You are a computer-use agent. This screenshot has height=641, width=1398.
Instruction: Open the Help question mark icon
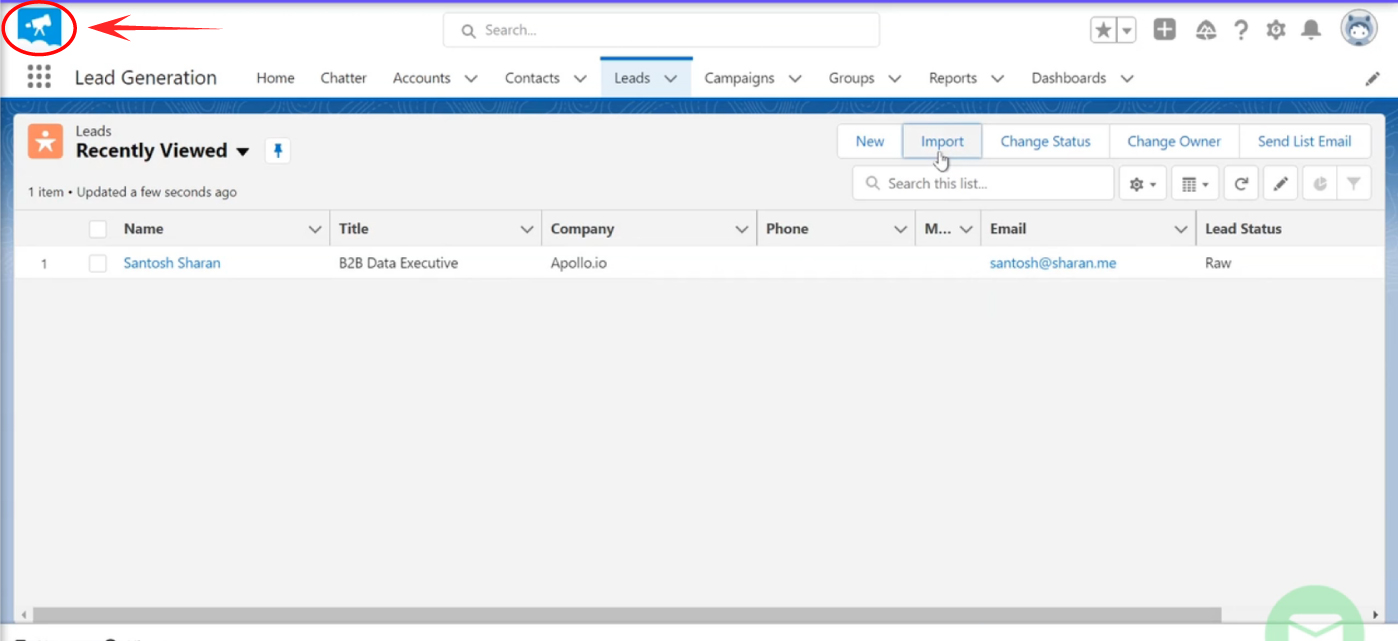pyautogui.click(x=1241, y=30)
